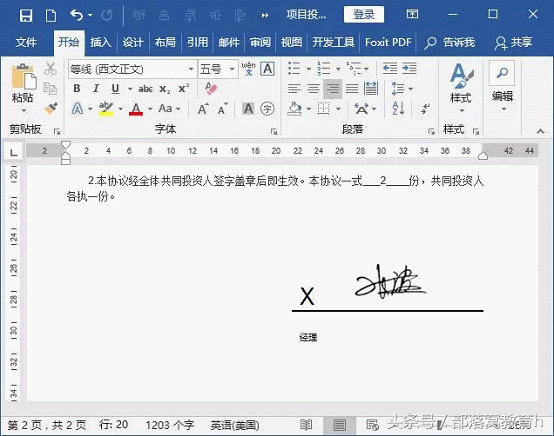Sort the selection (A–Z sort icon)
Viewport: 554px width, 436px height.
click(399, 108)
